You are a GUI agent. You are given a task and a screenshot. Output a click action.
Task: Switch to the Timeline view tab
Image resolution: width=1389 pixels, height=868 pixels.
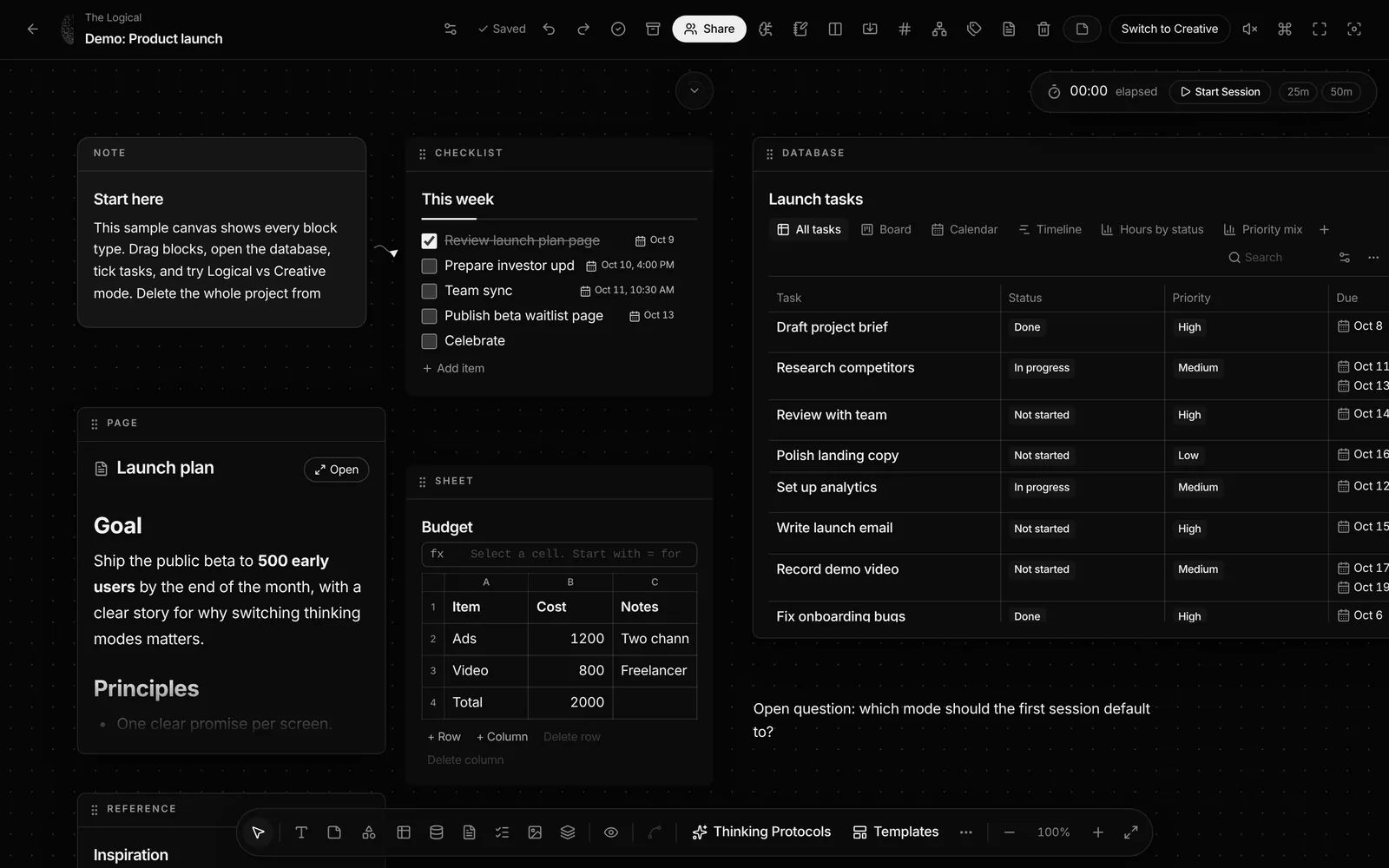(1050, 229)
